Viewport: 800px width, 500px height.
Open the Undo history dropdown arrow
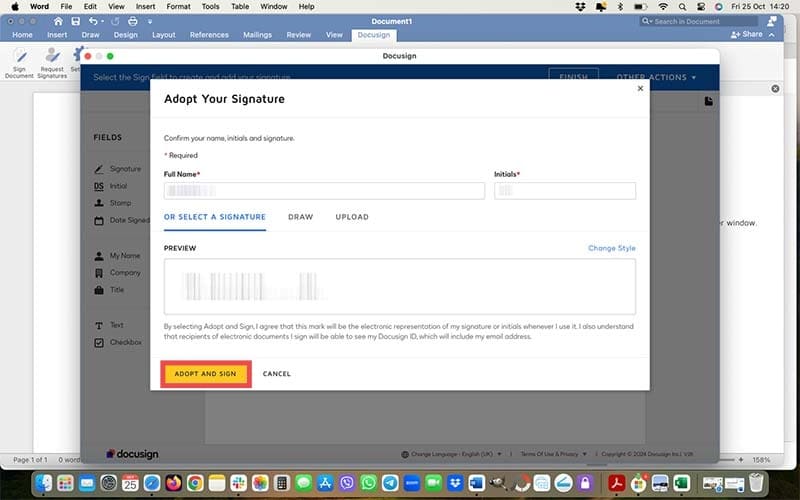pyautogui.click(x=102, y=21)
